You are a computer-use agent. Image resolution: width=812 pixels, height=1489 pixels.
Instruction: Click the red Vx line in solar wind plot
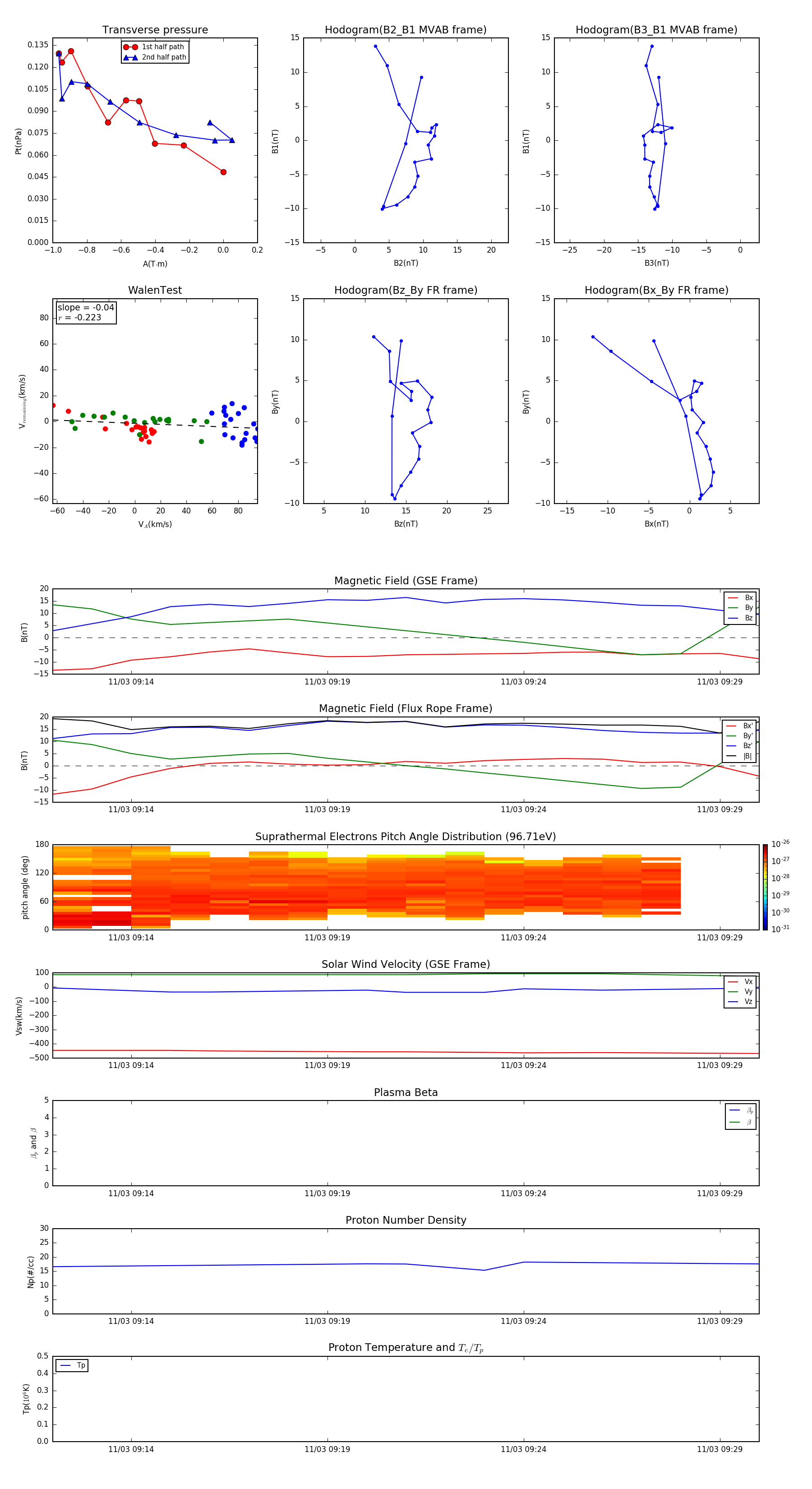tap(406, 1052)
